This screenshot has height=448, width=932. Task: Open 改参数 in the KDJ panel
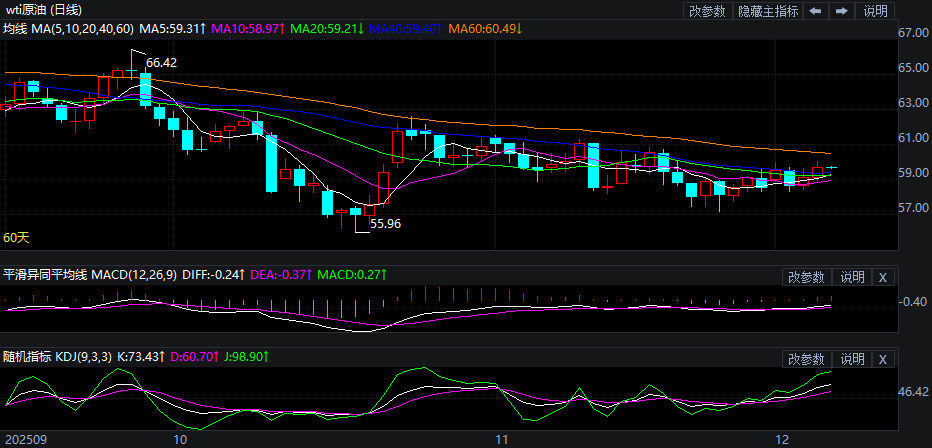pyautogui.click(x=806, y=359)
